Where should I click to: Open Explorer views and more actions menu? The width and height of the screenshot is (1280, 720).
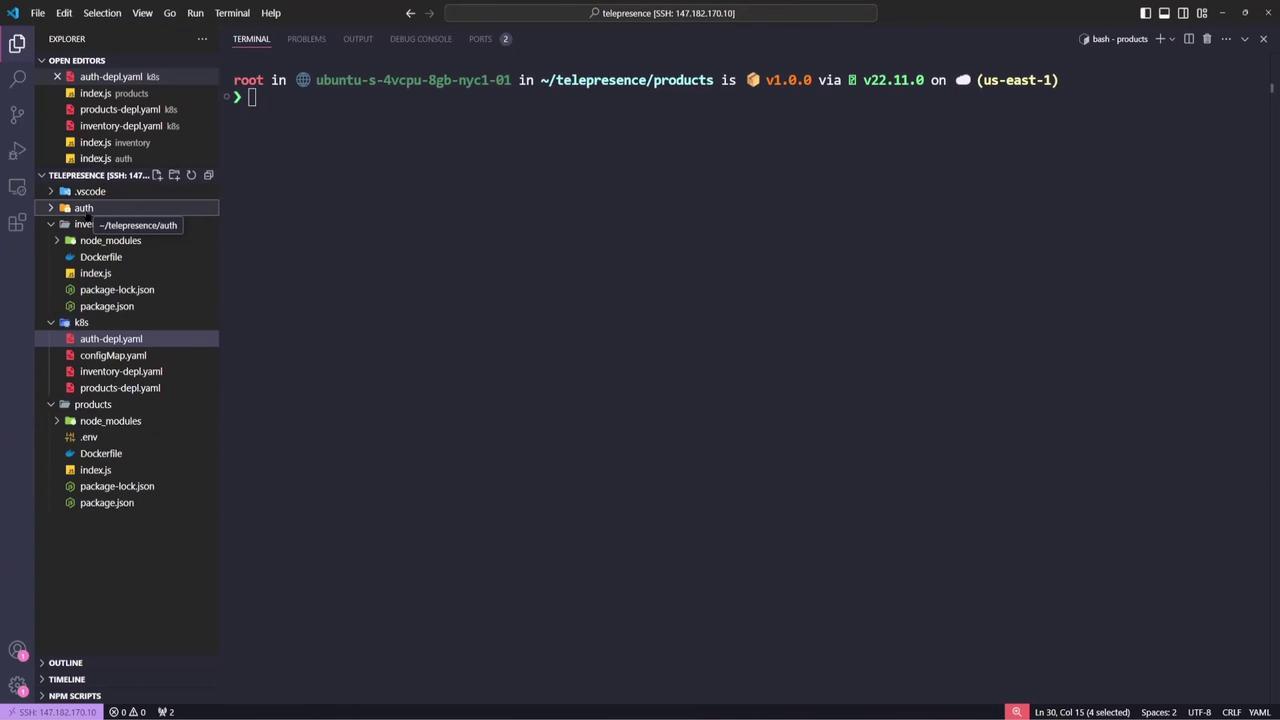click(x=202, y=39)
